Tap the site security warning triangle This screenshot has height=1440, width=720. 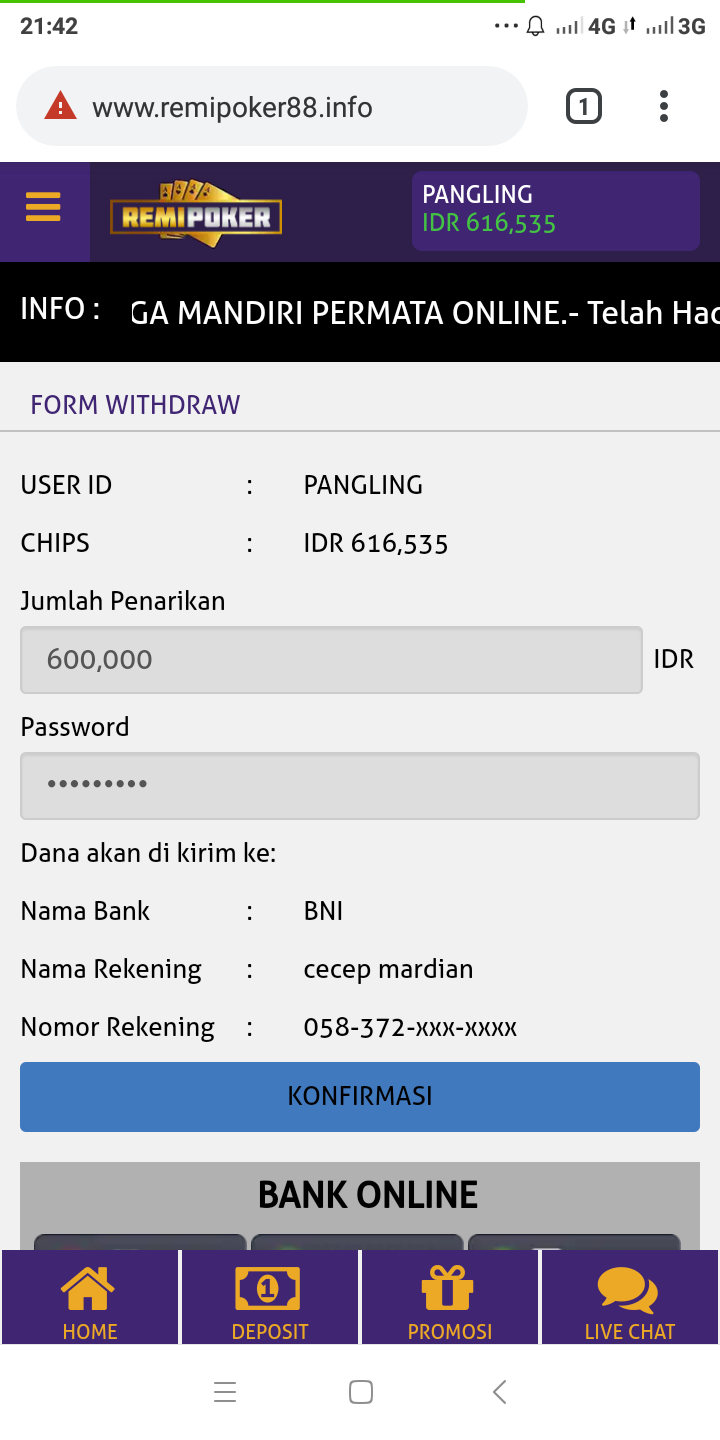point(60,106)
